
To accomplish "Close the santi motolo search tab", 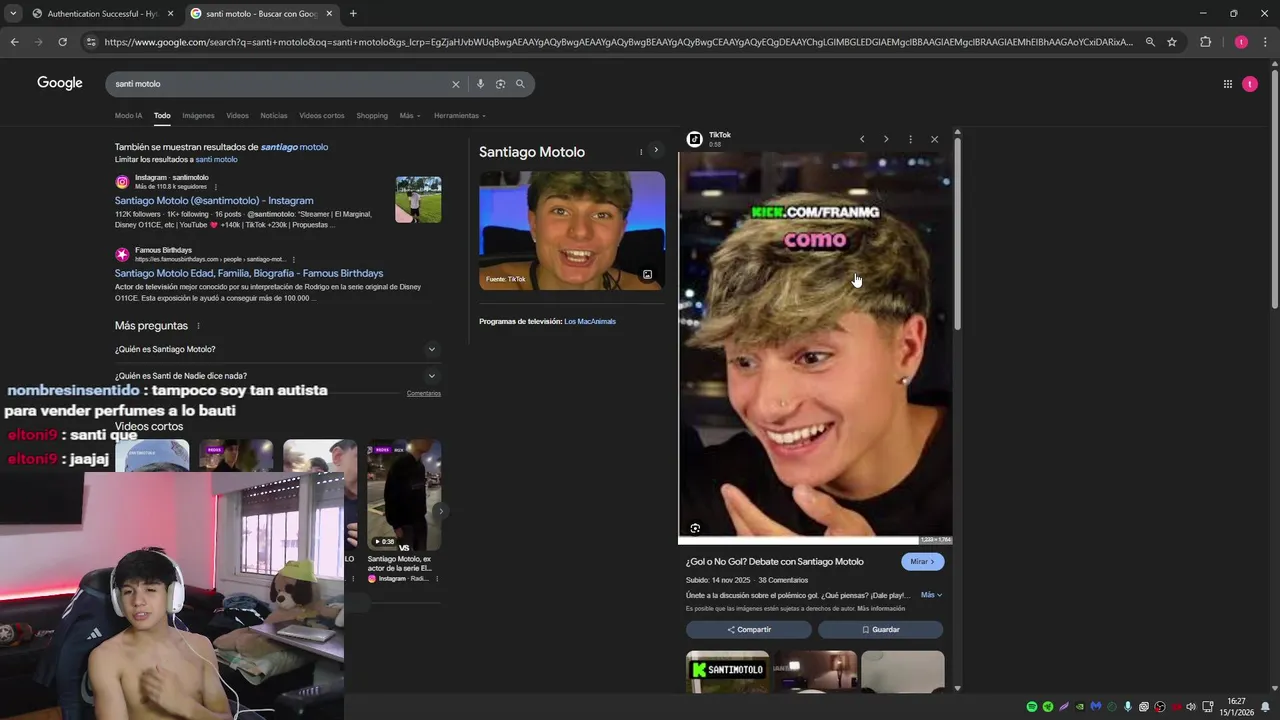I will (x=329, y=13).
